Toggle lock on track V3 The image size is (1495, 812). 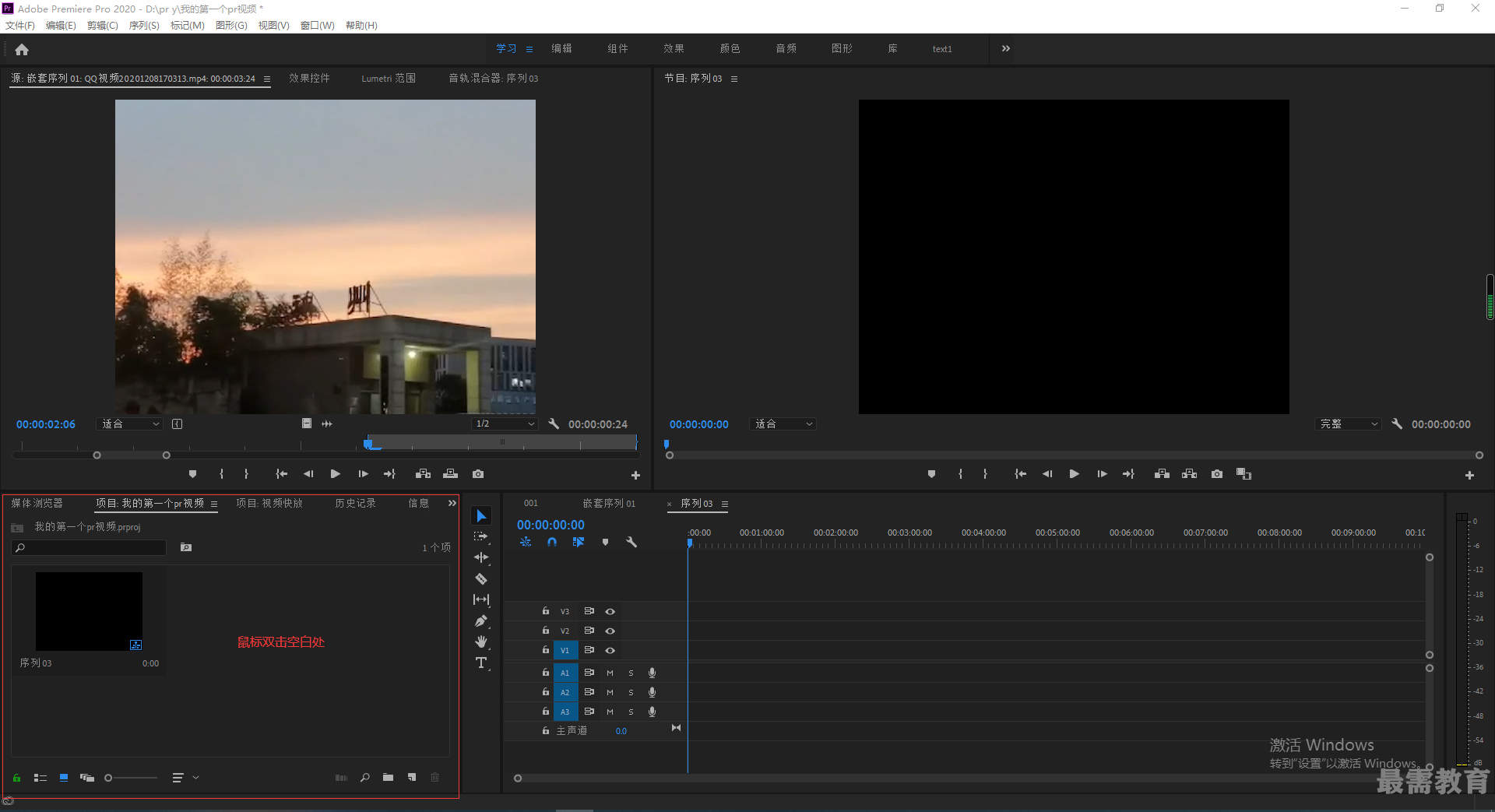pyautogui.click(x=546, y=611)
